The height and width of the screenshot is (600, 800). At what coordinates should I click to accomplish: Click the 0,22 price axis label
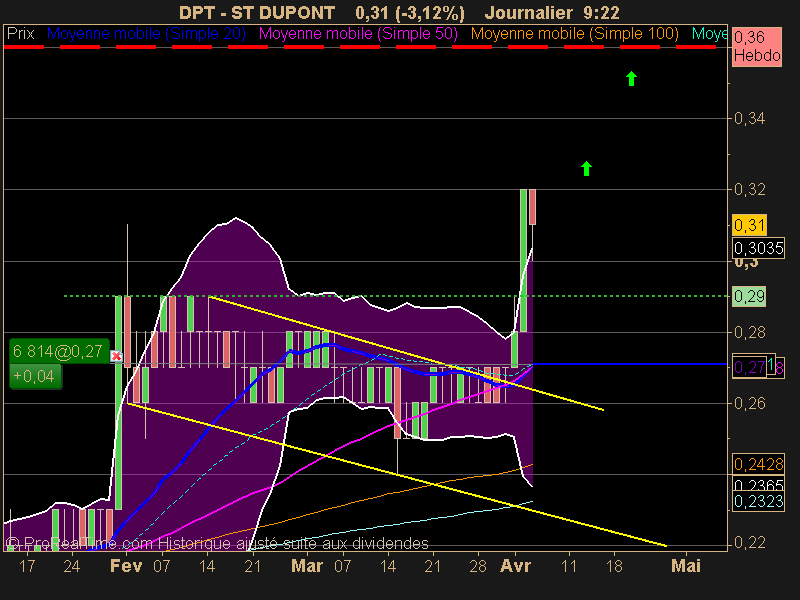tap(749, 542)
